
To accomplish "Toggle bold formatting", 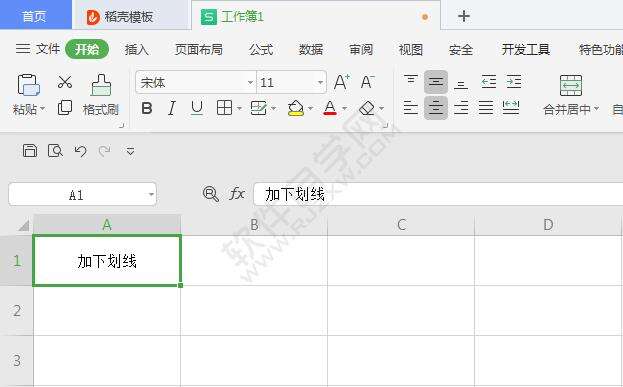I will click(x=147, y=108).
